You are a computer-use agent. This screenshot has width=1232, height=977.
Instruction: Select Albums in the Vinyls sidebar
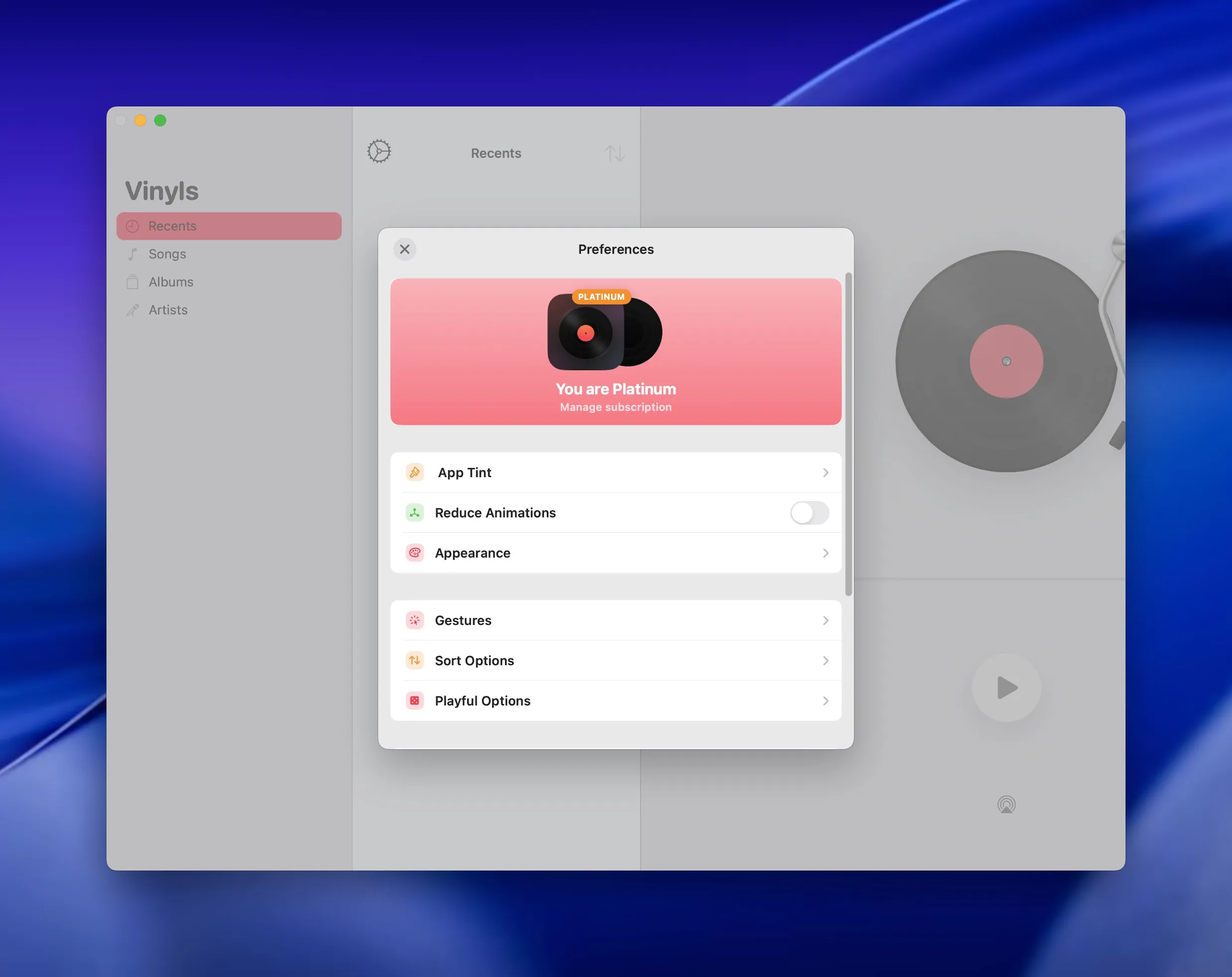(x=229, y=282)
